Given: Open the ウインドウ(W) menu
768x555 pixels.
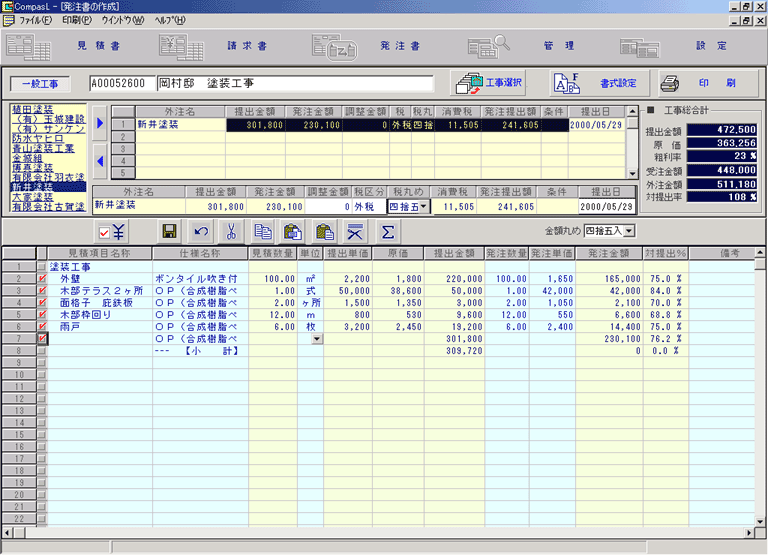Looking at the screenshot, I should [x=123, y=20].
